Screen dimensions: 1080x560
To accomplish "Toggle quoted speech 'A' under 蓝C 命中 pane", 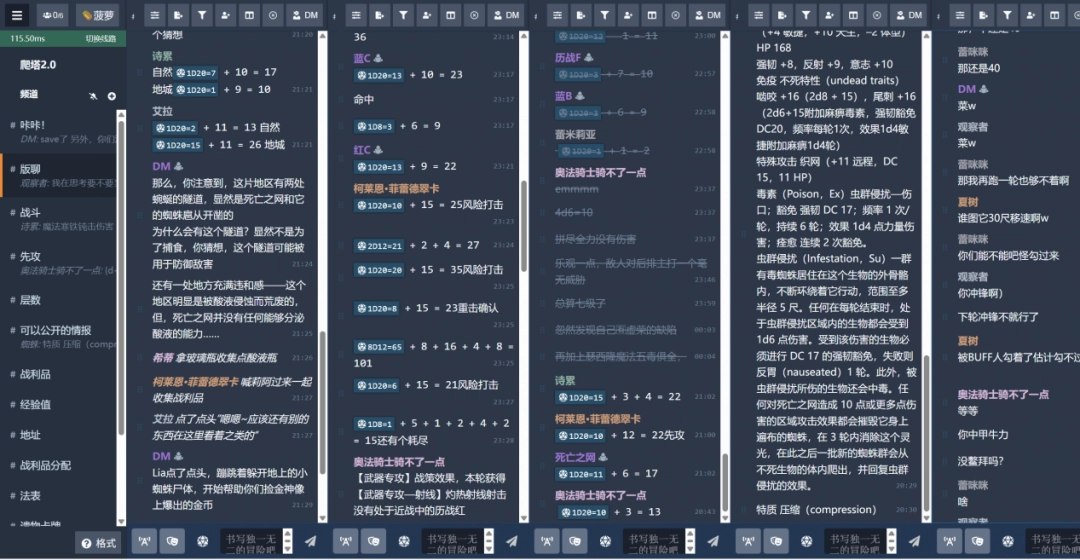I will [346, 541].
